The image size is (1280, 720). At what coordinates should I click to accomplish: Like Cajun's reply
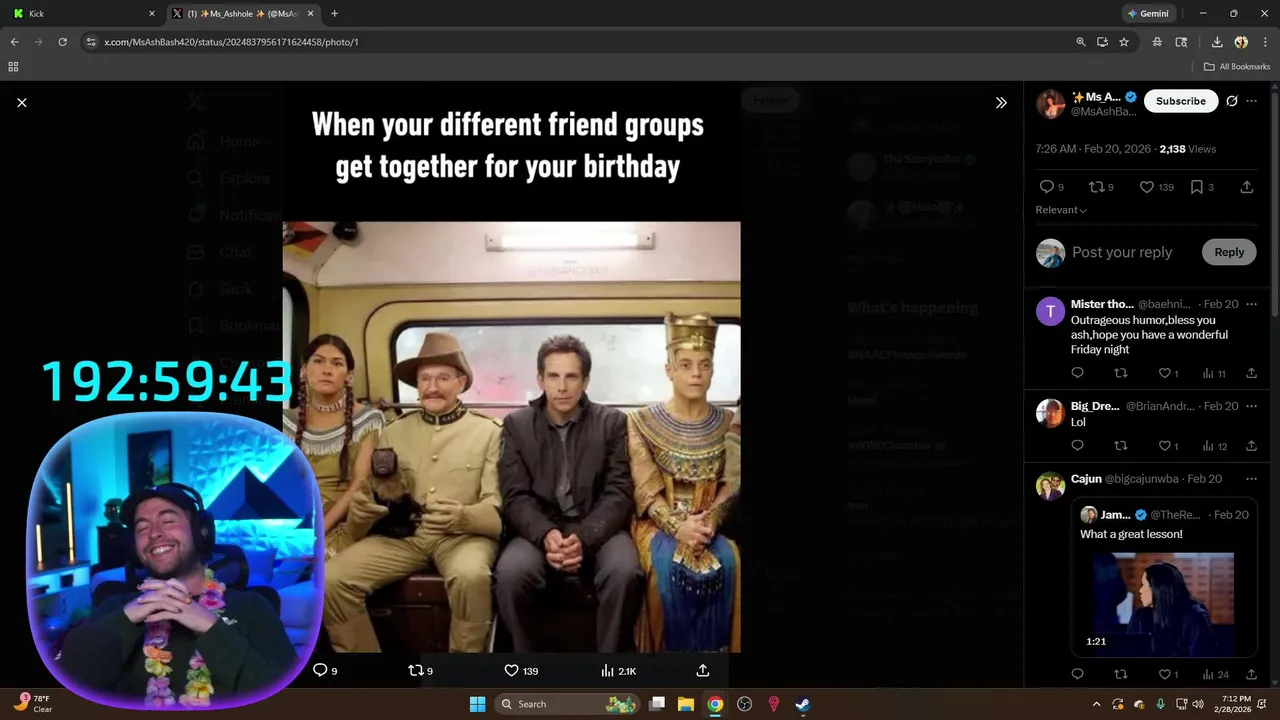click(1168, 675)
